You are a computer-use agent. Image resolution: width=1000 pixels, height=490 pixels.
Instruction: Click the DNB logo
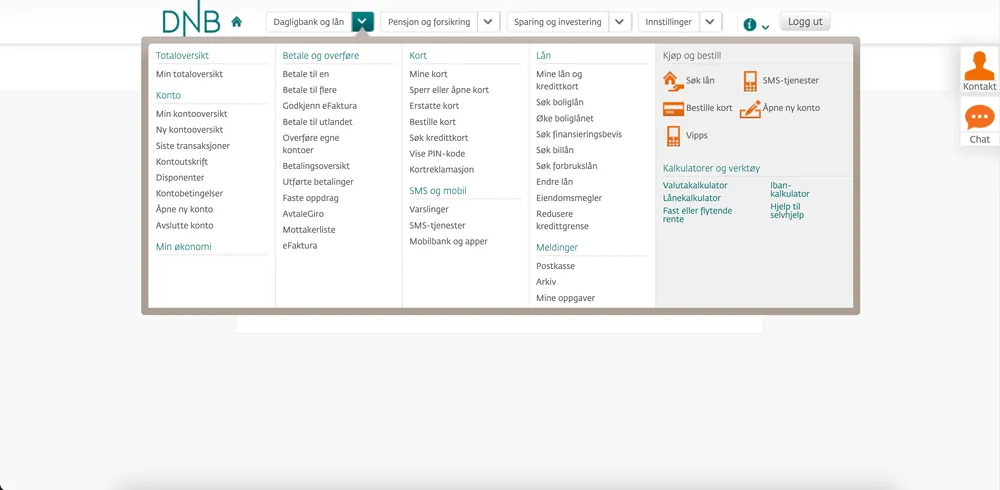(191, 20)
